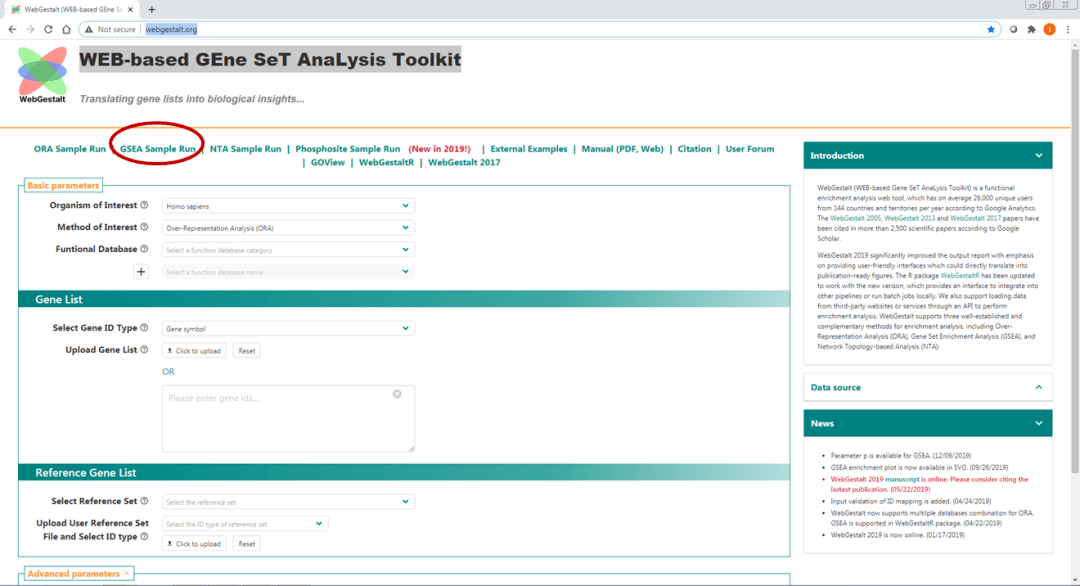Click help icon beside Organism of Interest
The height and width of the screenshot is (586, 1080).
pyautogui.click(x=144, y=205)
